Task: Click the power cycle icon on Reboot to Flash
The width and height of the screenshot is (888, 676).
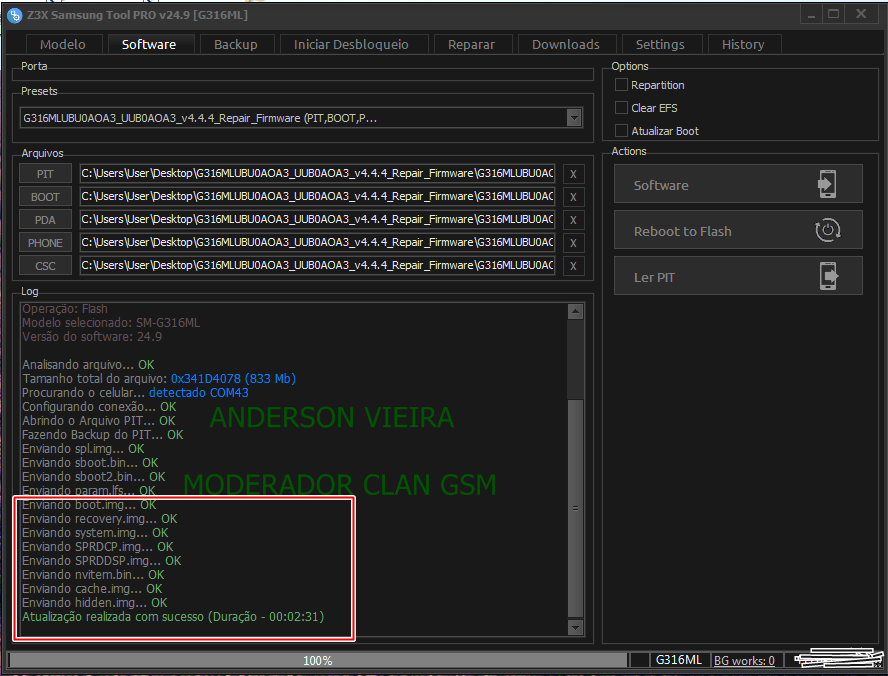Action: [827, 230]
